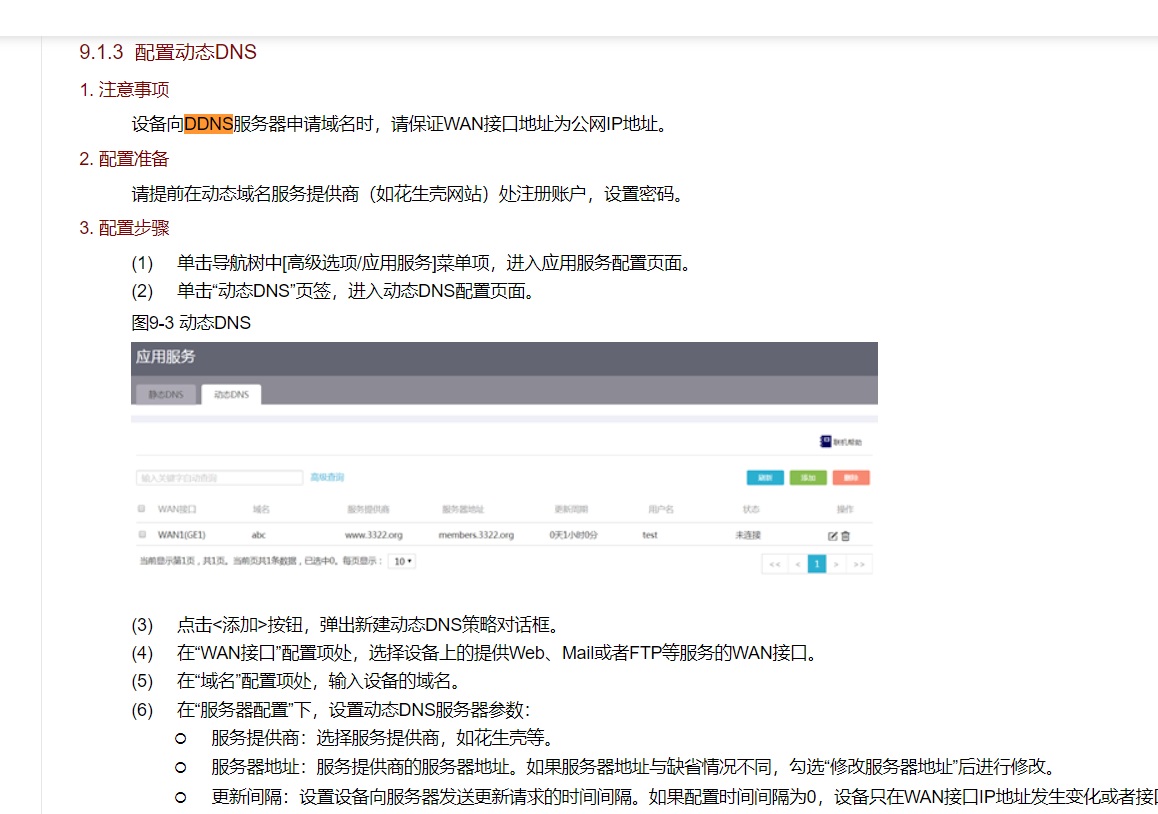
Task: Click the highlighted DDNS word
Action: tap(208, 124)
